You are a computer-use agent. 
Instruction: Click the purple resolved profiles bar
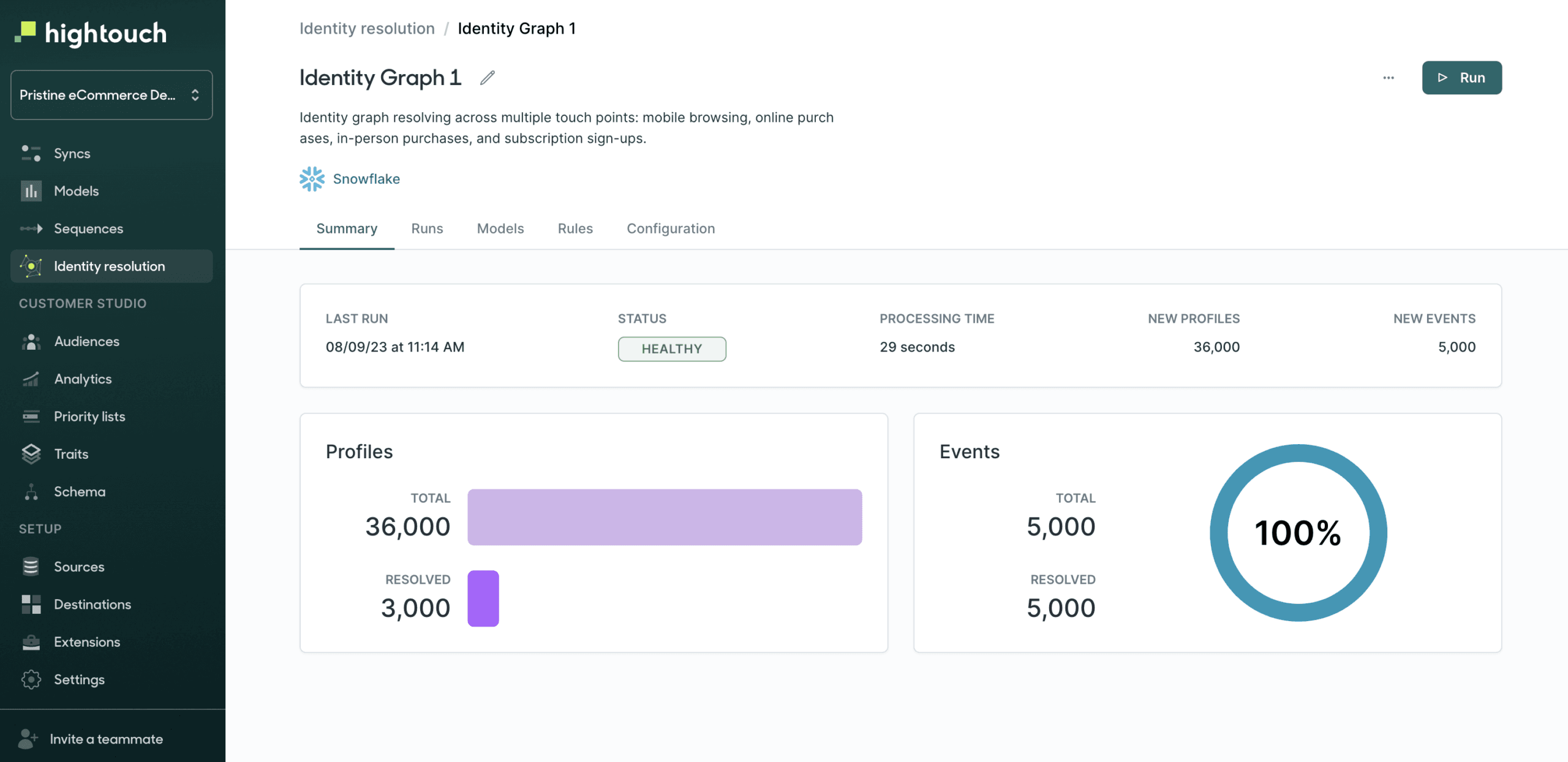point(483,598)
